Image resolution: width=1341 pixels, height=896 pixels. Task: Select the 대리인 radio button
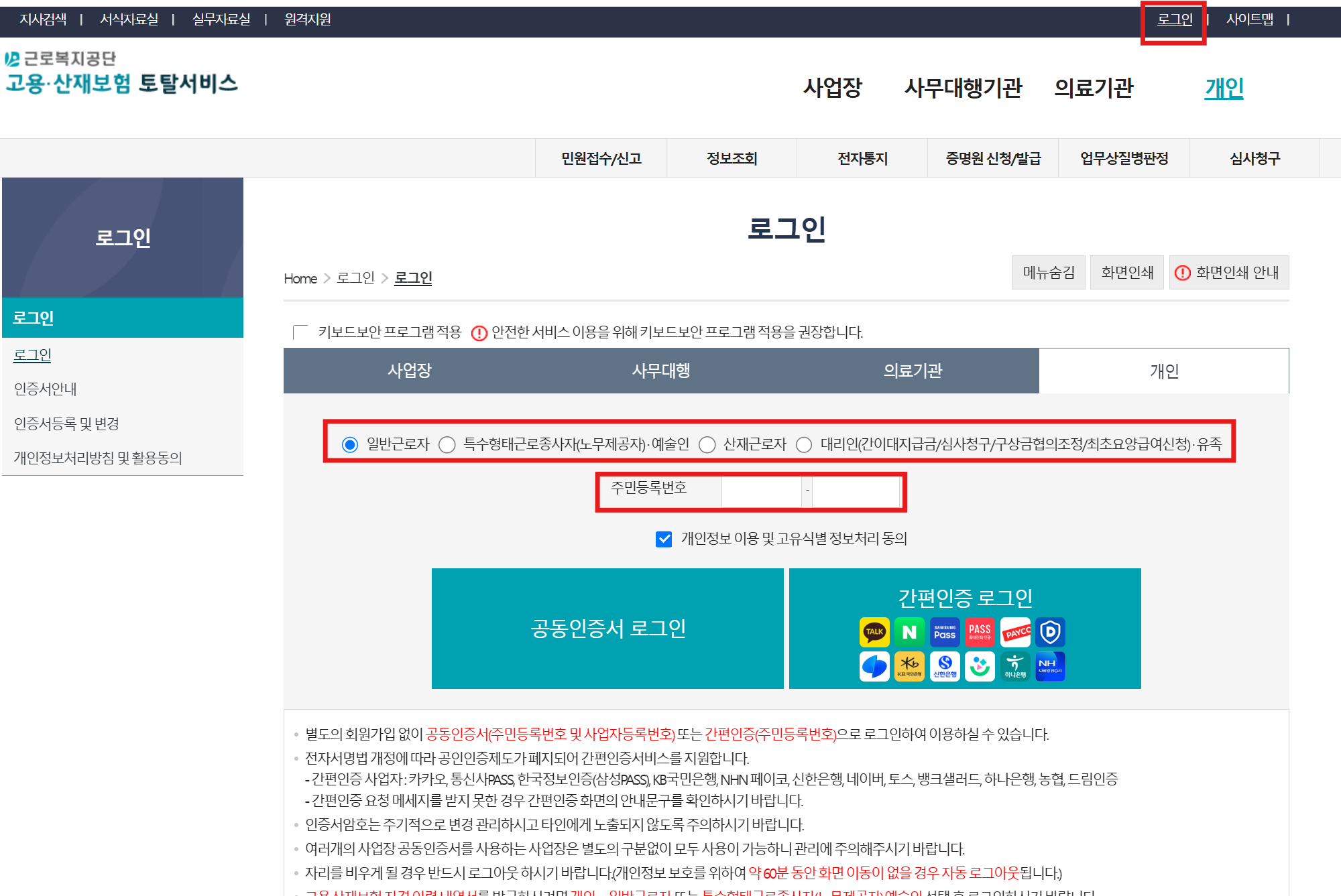click(x=804, y=445)
